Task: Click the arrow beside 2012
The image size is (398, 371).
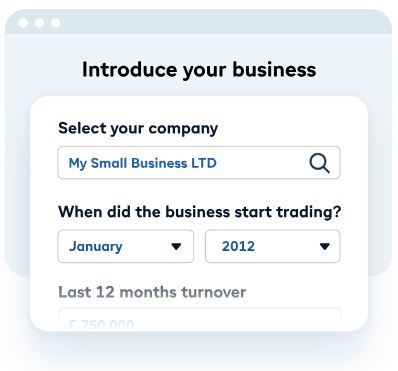Action: pyautogui.click(x=324, y=247)
